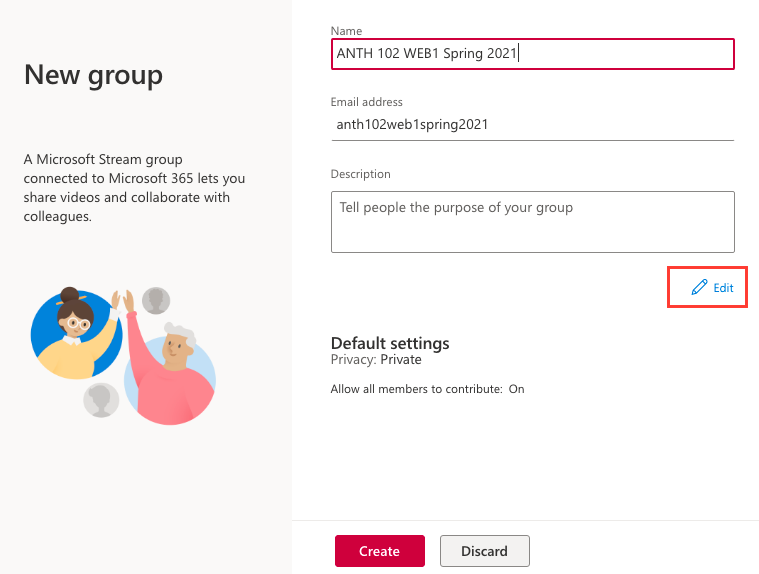
Task: Click the Description label
Action: tap(361, 174)
